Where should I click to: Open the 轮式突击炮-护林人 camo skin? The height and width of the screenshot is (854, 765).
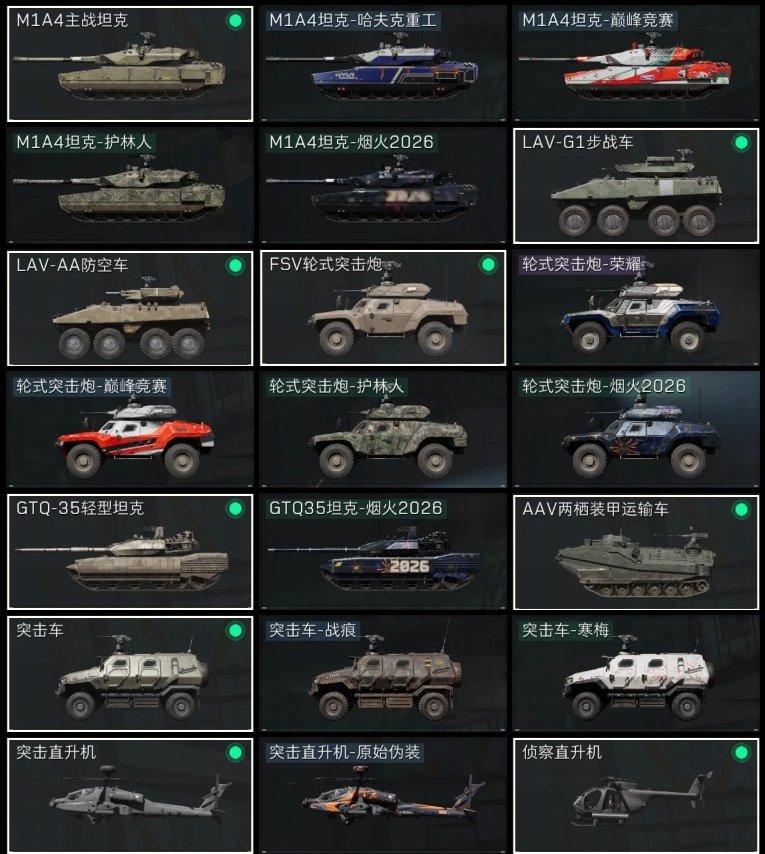(x=383, y=430)
